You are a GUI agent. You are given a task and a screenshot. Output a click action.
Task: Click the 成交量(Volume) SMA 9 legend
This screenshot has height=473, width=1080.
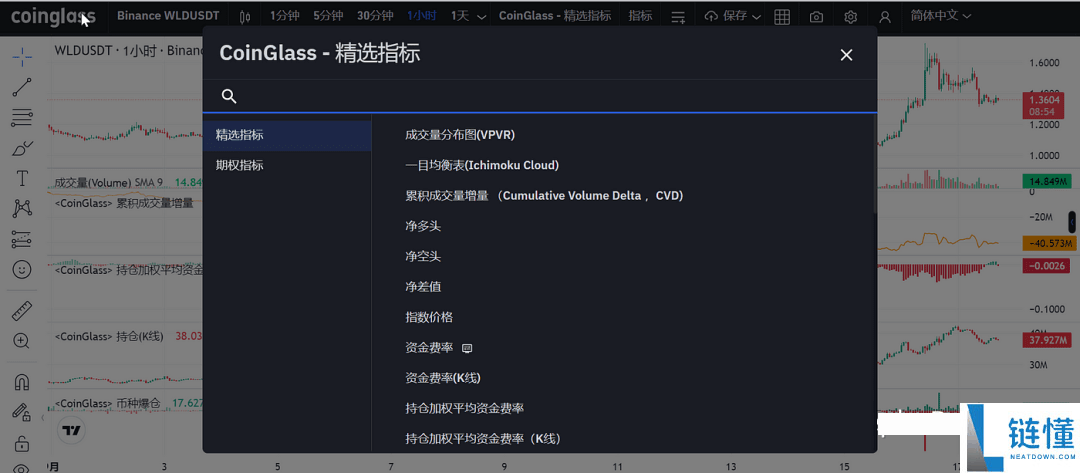click(x=109, y=182)
